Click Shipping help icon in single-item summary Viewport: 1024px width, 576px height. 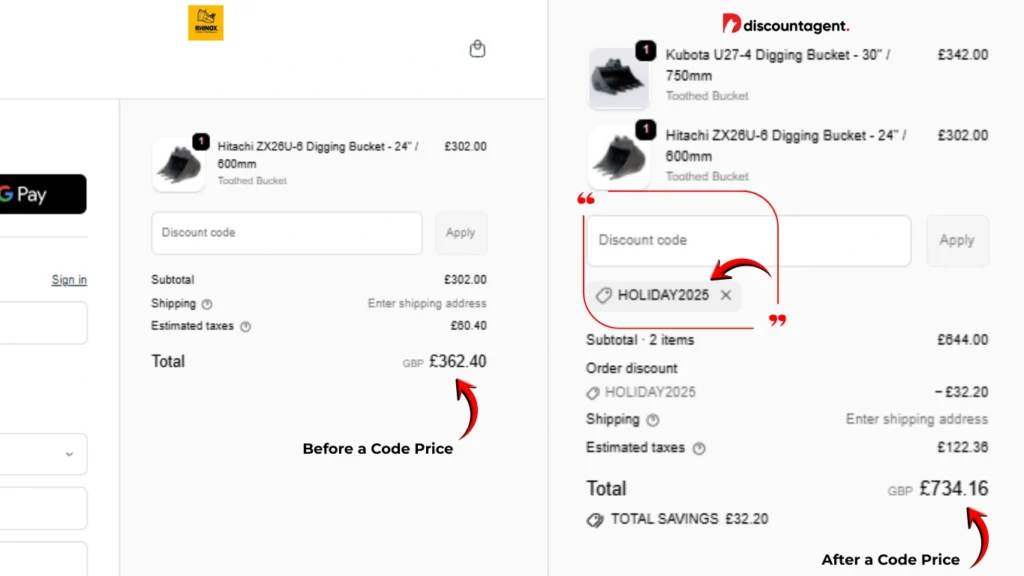click(207, 304)
